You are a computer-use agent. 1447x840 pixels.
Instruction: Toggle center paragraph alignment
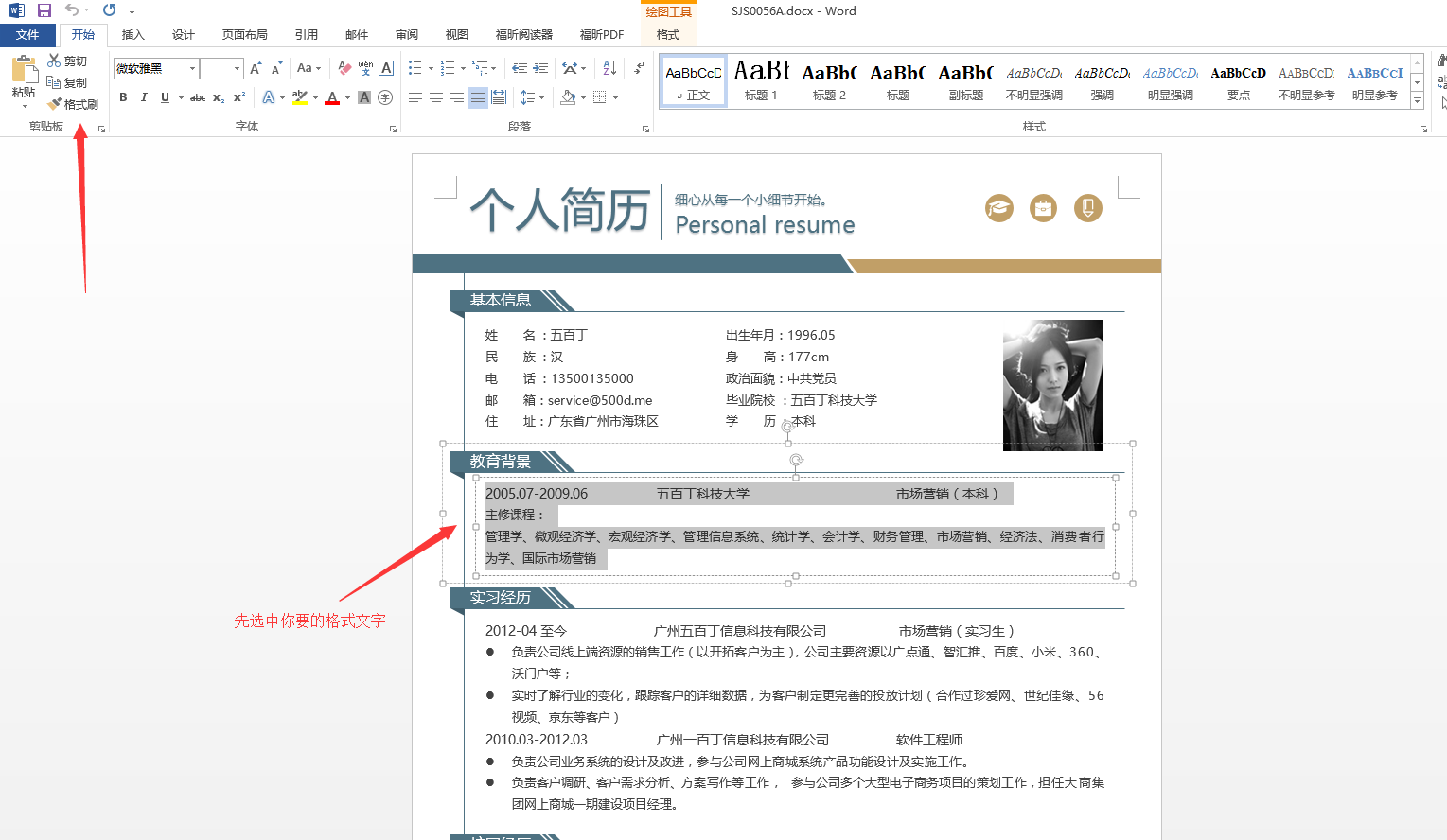point(435,97)
